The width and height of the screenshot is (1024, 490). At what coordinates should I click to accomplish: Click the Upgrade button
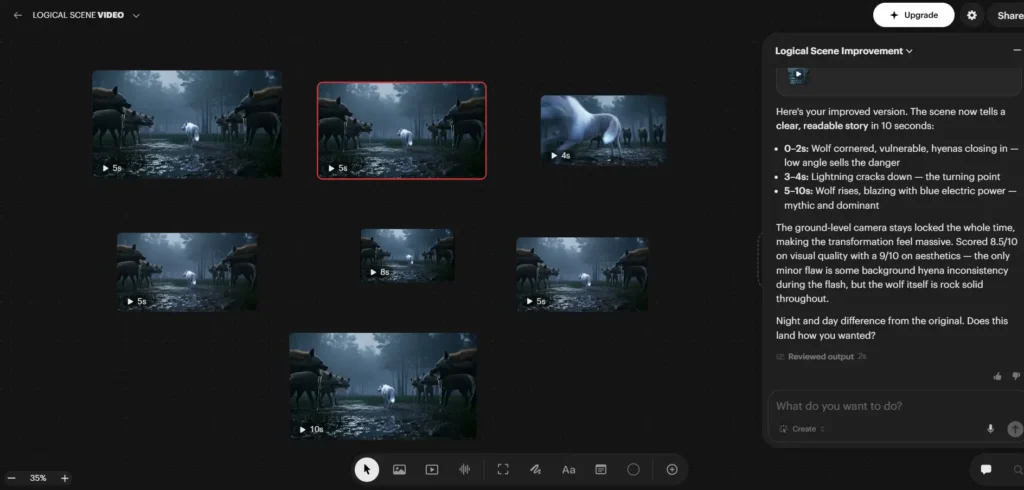tap(913, 15)
